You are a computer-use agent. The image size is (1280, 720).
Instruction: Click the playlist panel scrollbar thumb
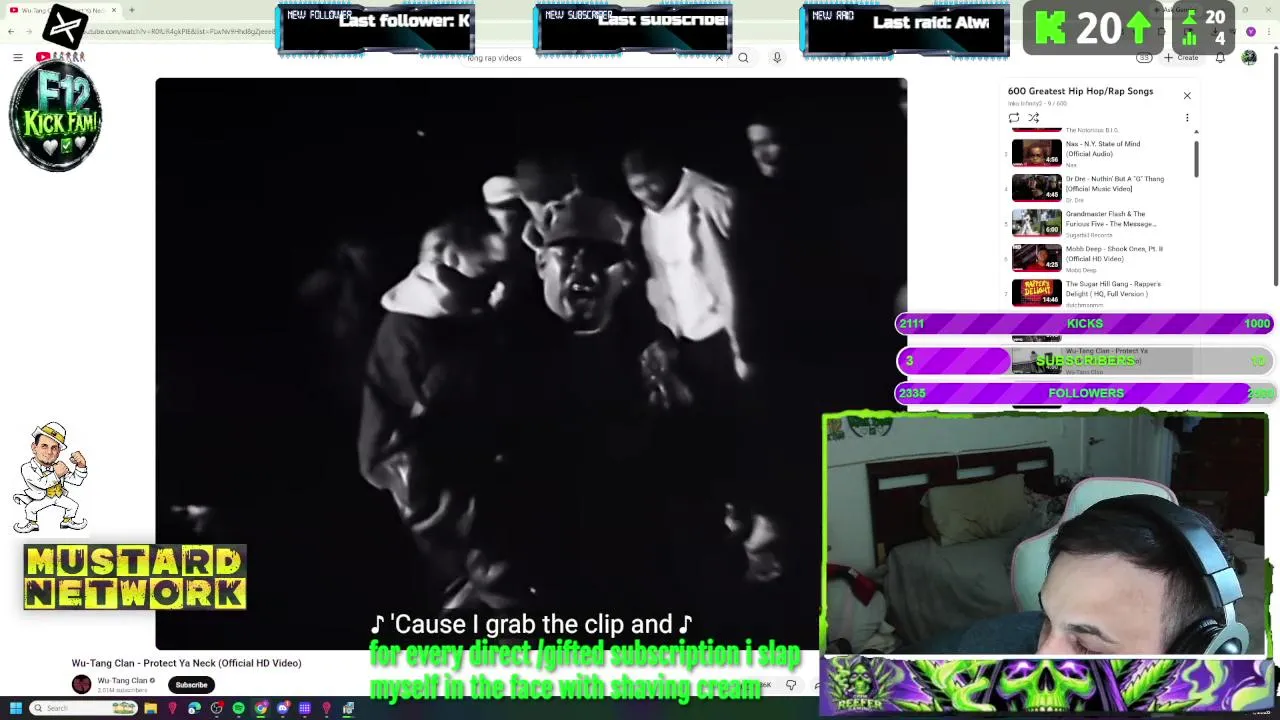point(1196,160)
